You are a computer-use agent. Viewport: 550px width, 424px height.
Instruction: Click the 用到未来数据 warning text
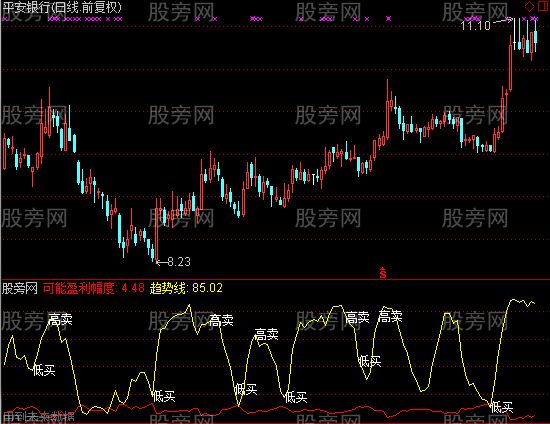(39, 417)
